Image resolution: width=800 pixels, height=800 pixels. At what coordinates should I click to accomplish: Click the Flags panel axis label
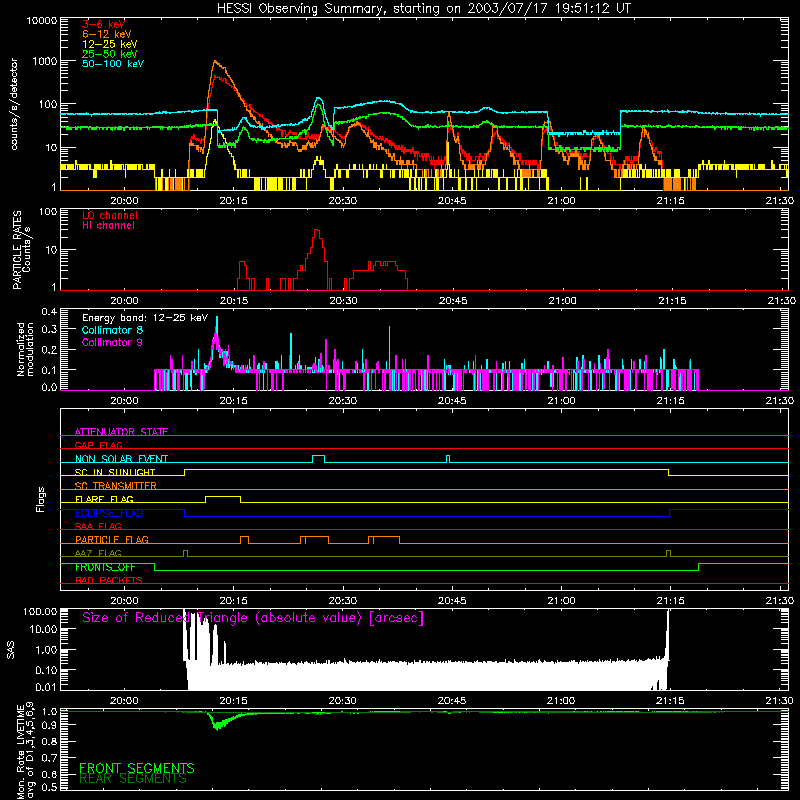41,499
